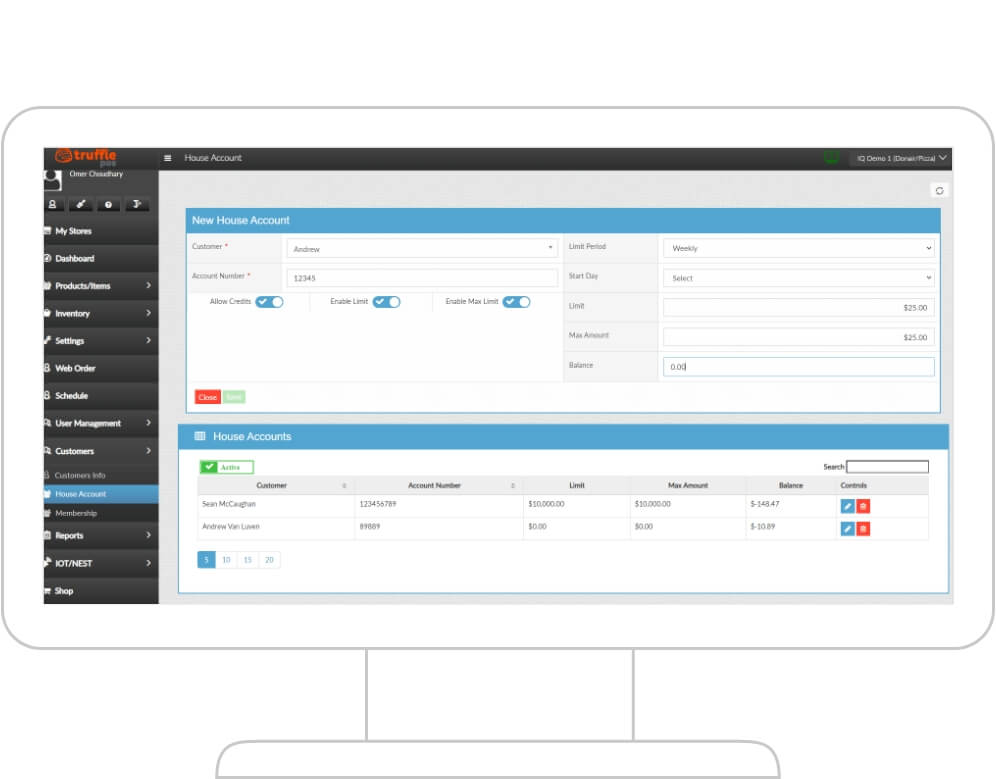
Task: Toggle the Allow Credits switch
Action: [x=270, y=301]
